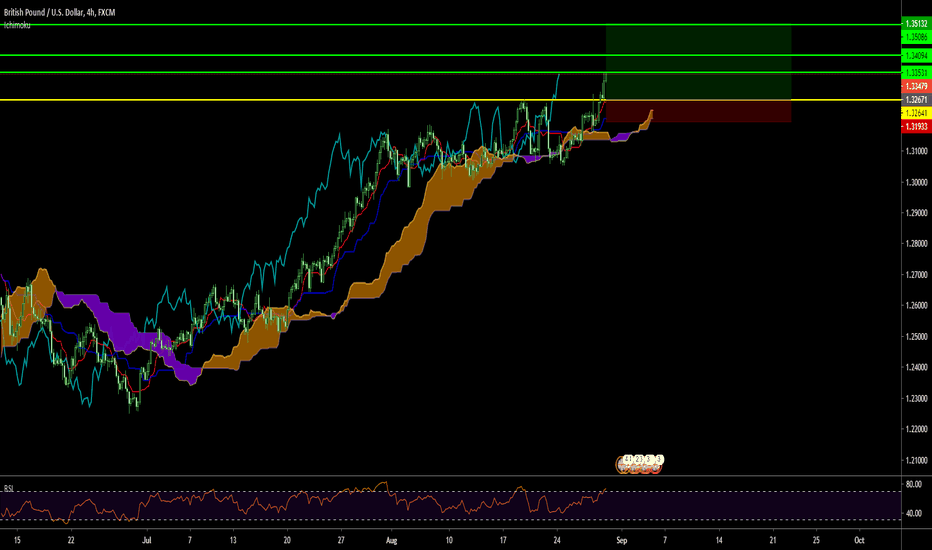Click the 1.34094 price label
Screen dimensions: 932x550
916,55
